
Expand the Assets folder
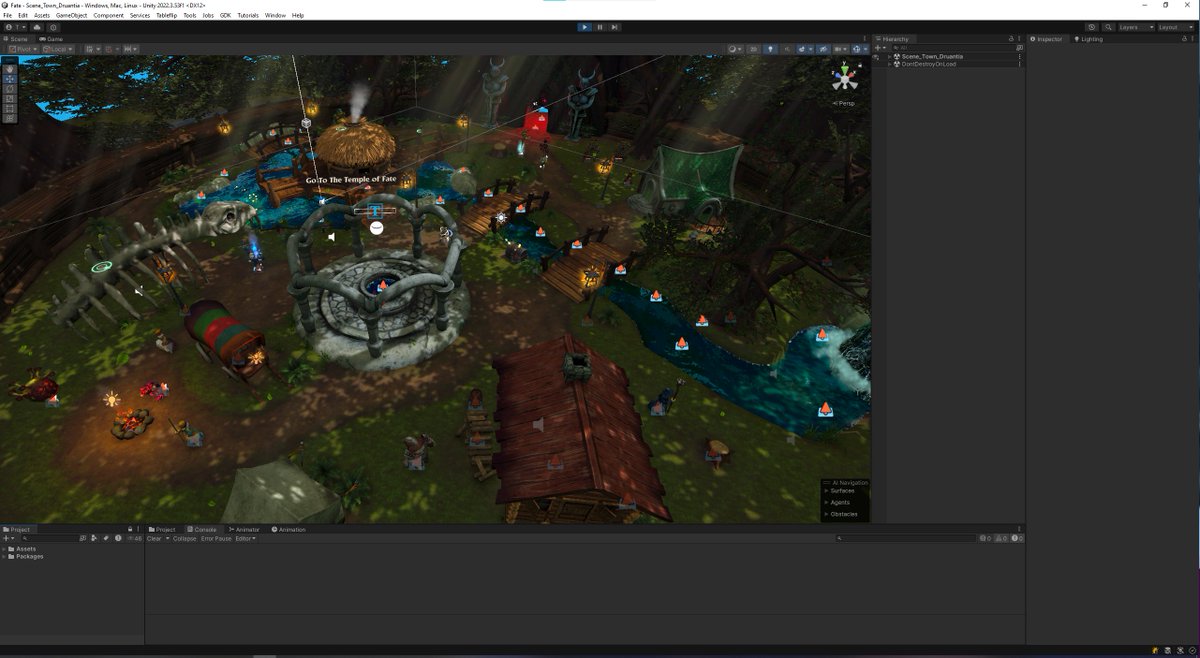pyautogui.click(x=4, y=549)
